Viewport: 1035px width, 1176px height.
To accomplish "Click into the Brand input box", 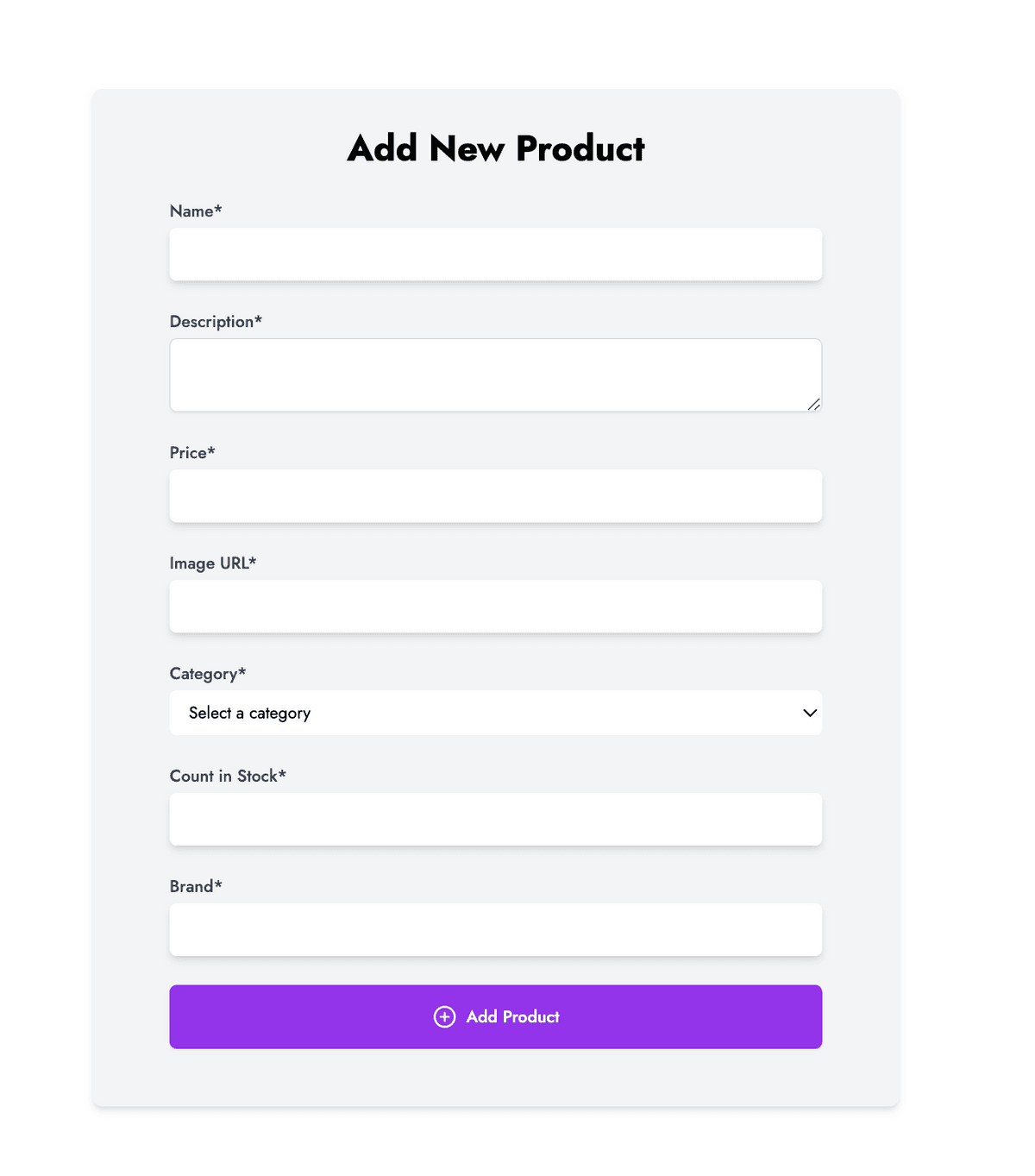I will click(495, 929).
